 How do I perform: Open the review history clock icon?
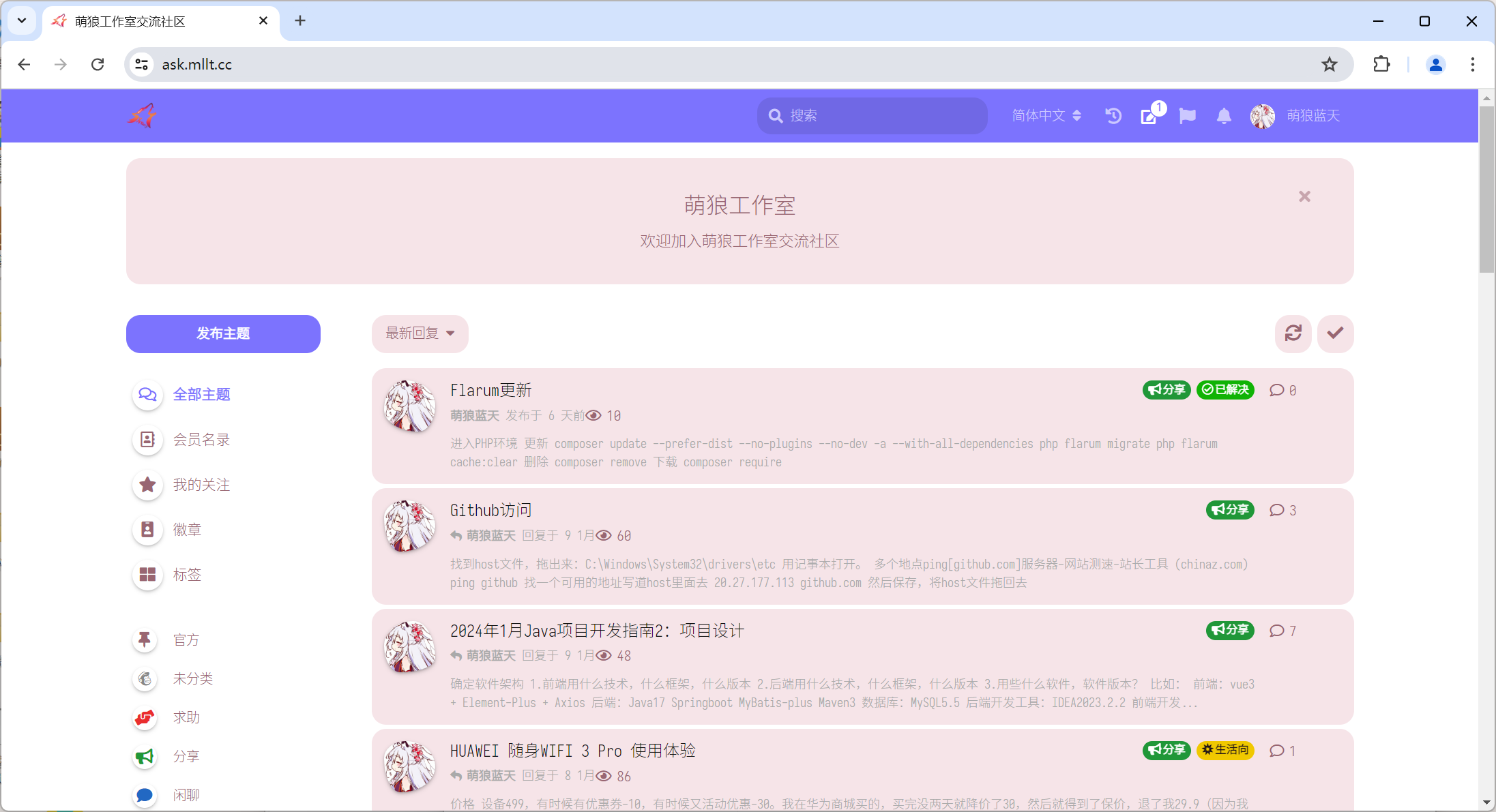tap(1112, 116)
